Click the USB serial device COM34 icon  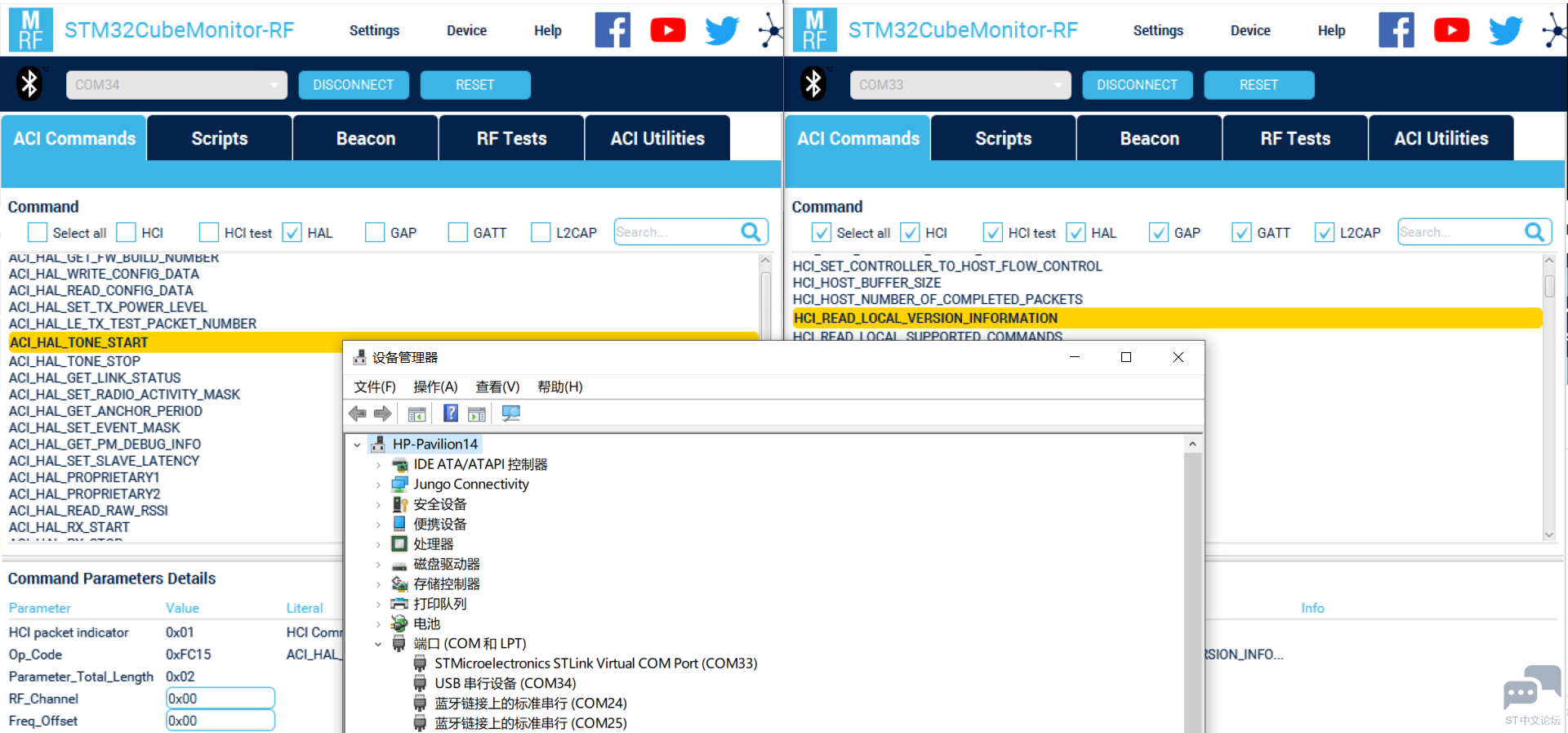[420, 683]
